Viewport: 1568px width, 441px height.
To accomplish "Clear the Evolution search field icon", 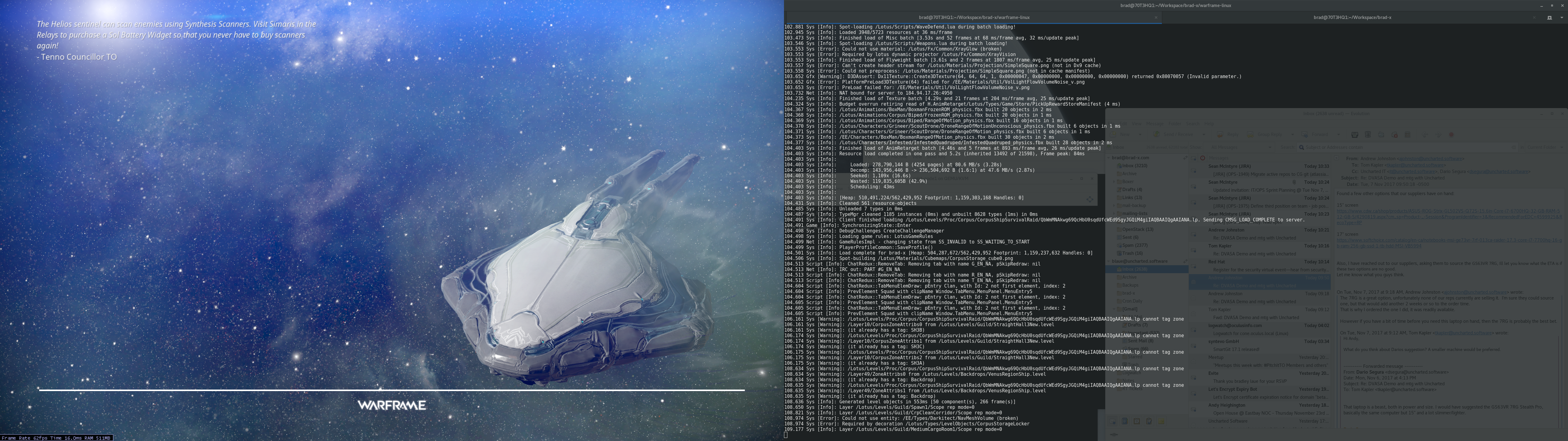I will click(x=1514, y=147).
